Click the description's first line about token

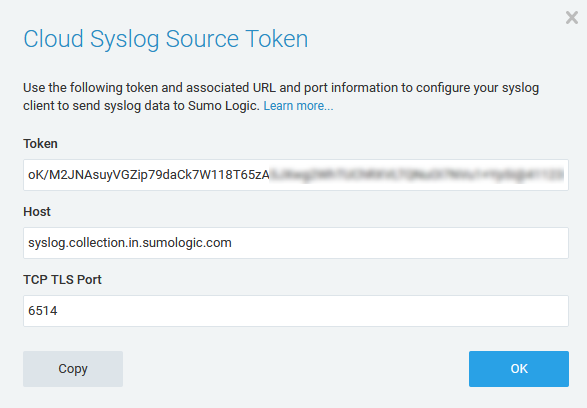[281, 88]
